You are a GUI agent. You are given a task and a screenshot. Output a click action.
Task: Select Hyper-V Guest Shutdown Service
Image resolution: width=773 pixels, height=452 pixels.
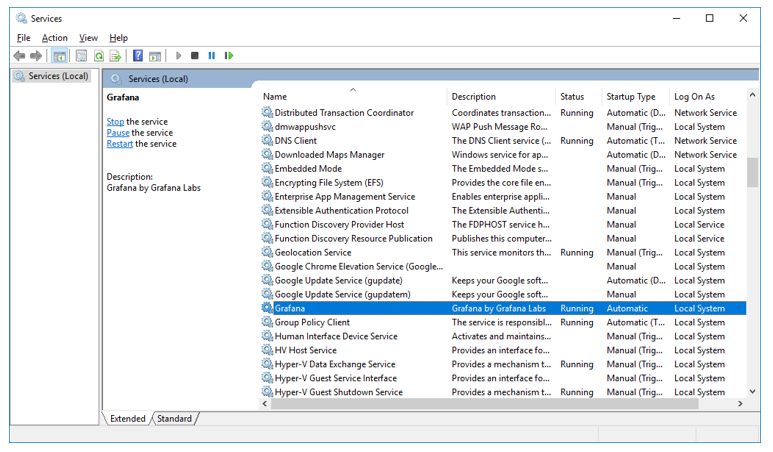[x=503, y=392]
